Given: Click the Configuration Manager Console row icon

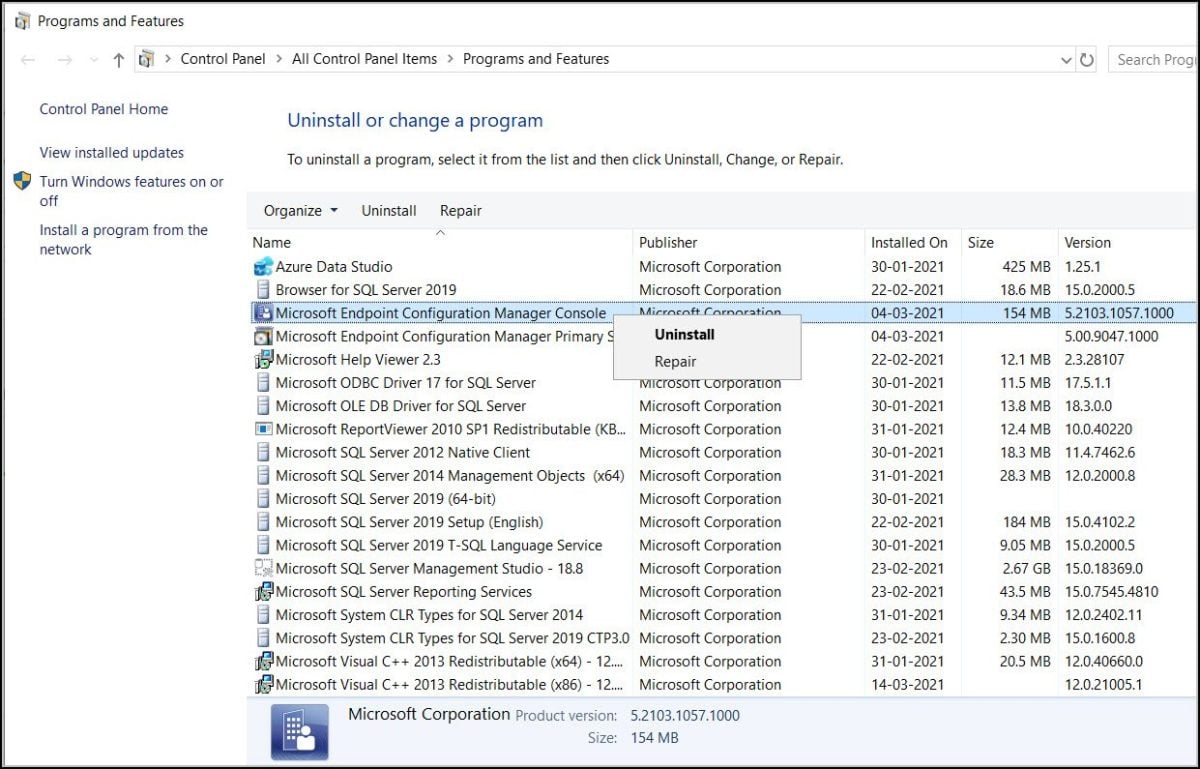Looking at the screenshot, I should (263, 313).
